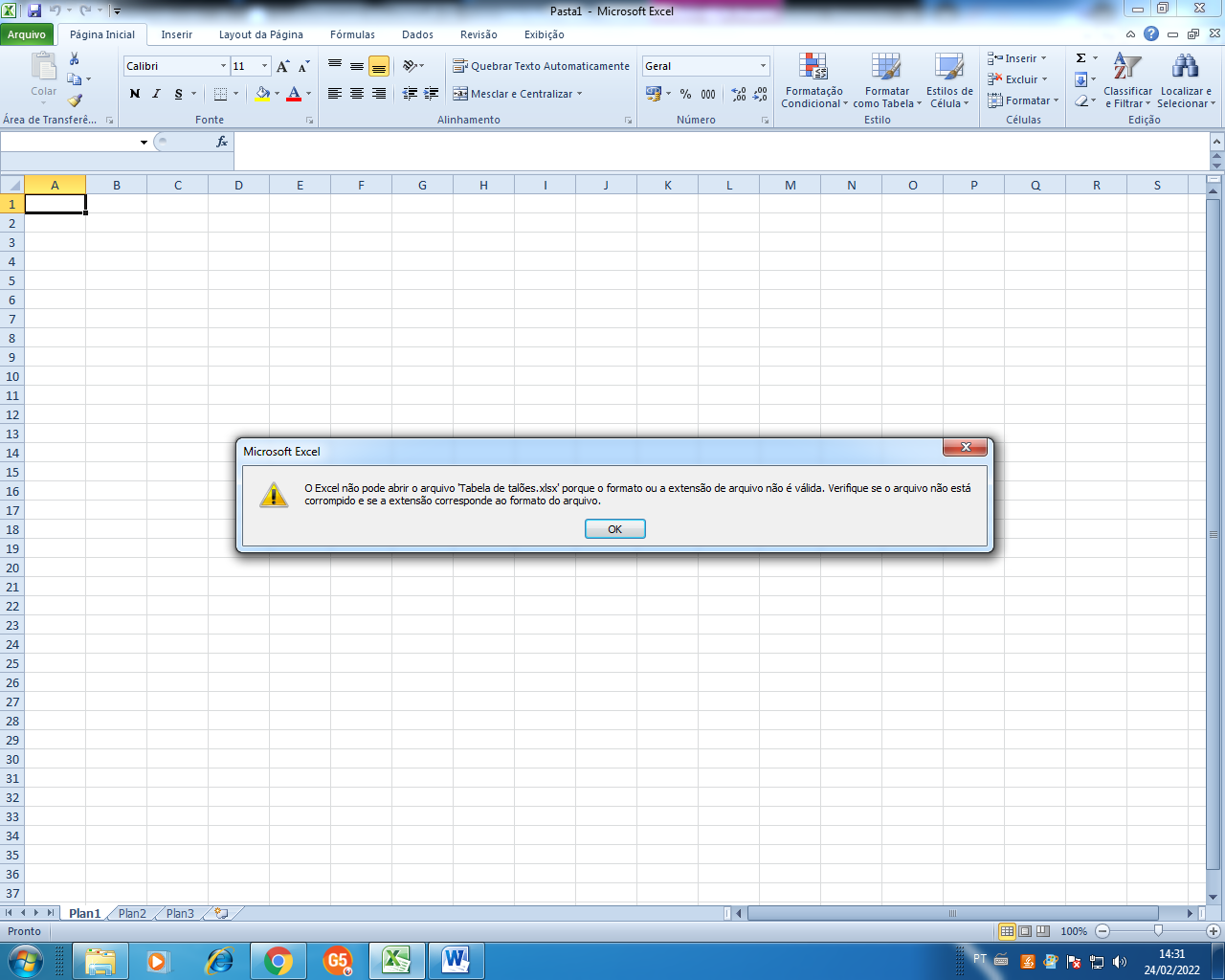The height and width of the screenshot is (980, 1225).
Task: Switch to the Revisão tab
Action: point(479,34)
